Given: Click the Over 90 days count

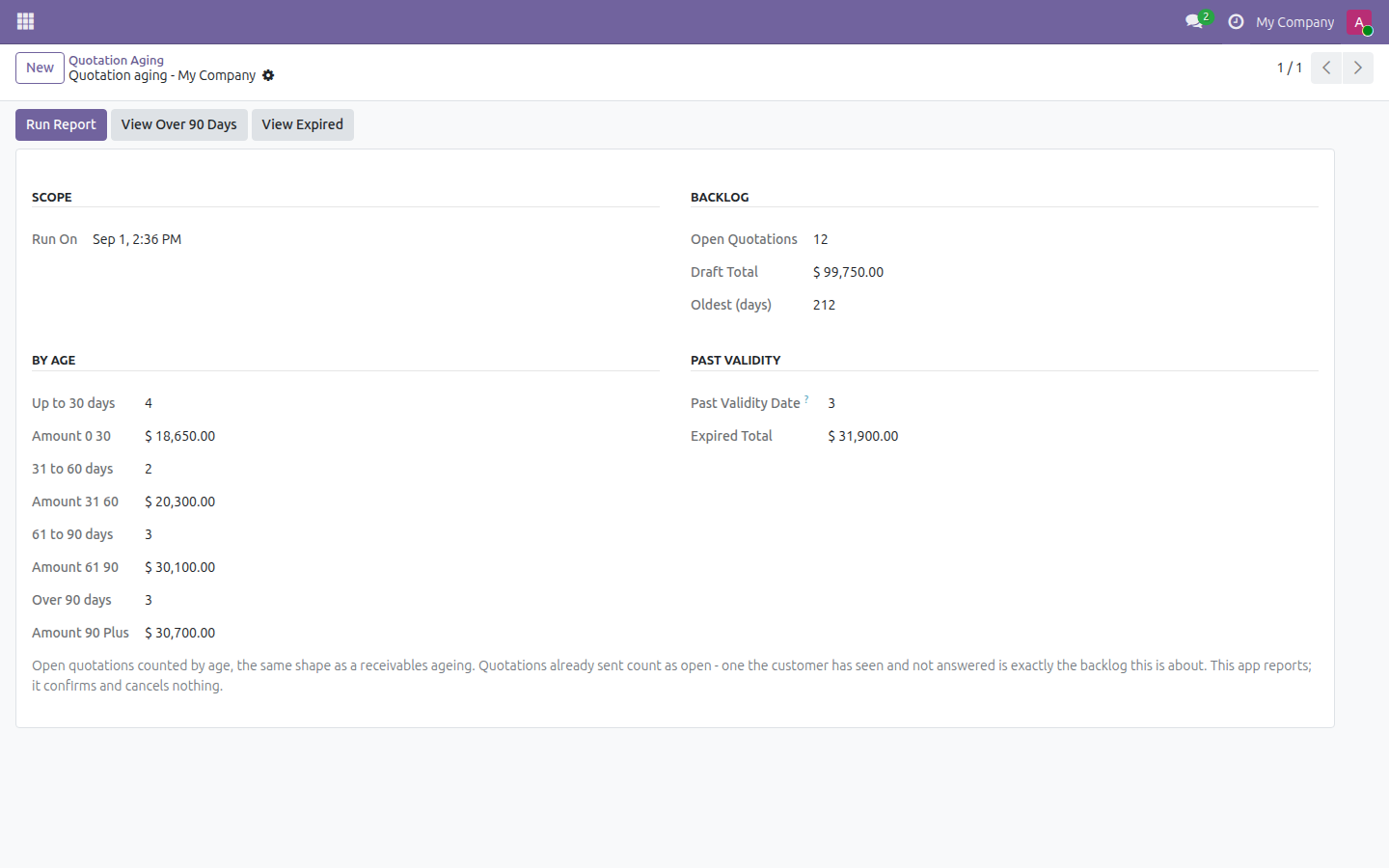Looking at the screenshot, I should [149, 600].
